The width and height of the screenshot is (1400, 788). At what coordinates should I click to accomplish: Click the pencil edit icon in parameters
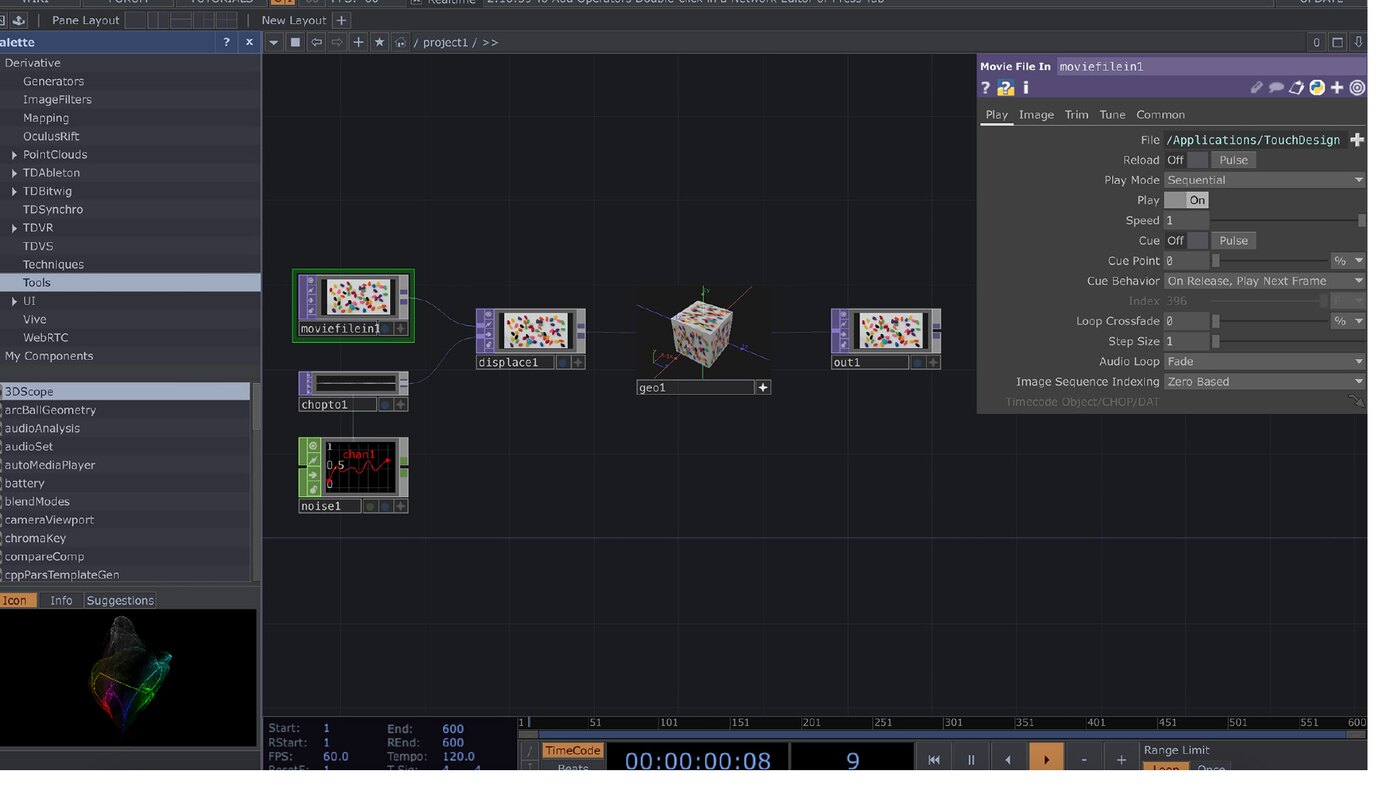1257,88
